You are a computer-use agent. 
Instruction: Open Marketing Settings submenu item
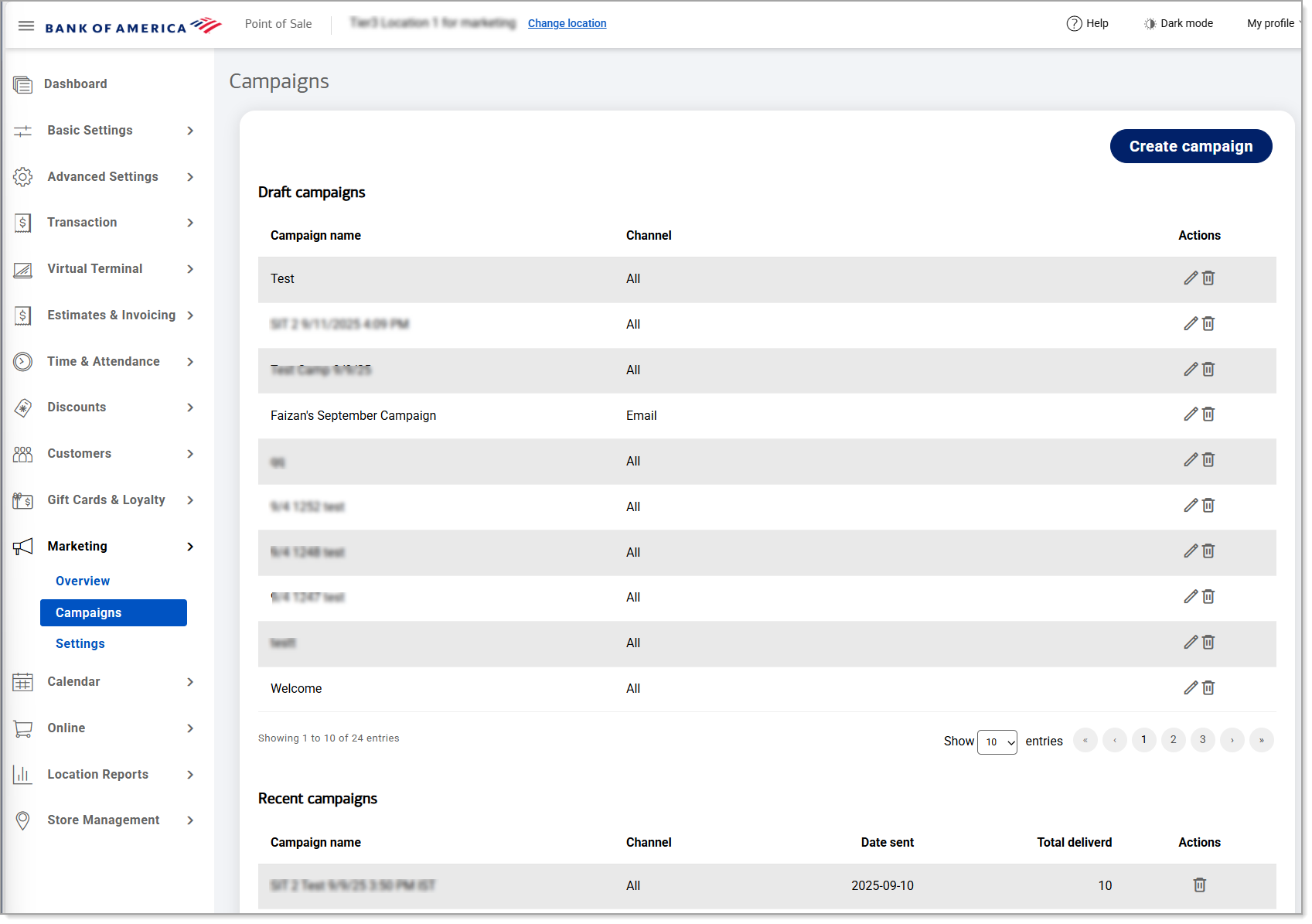(x=80, y=644)
